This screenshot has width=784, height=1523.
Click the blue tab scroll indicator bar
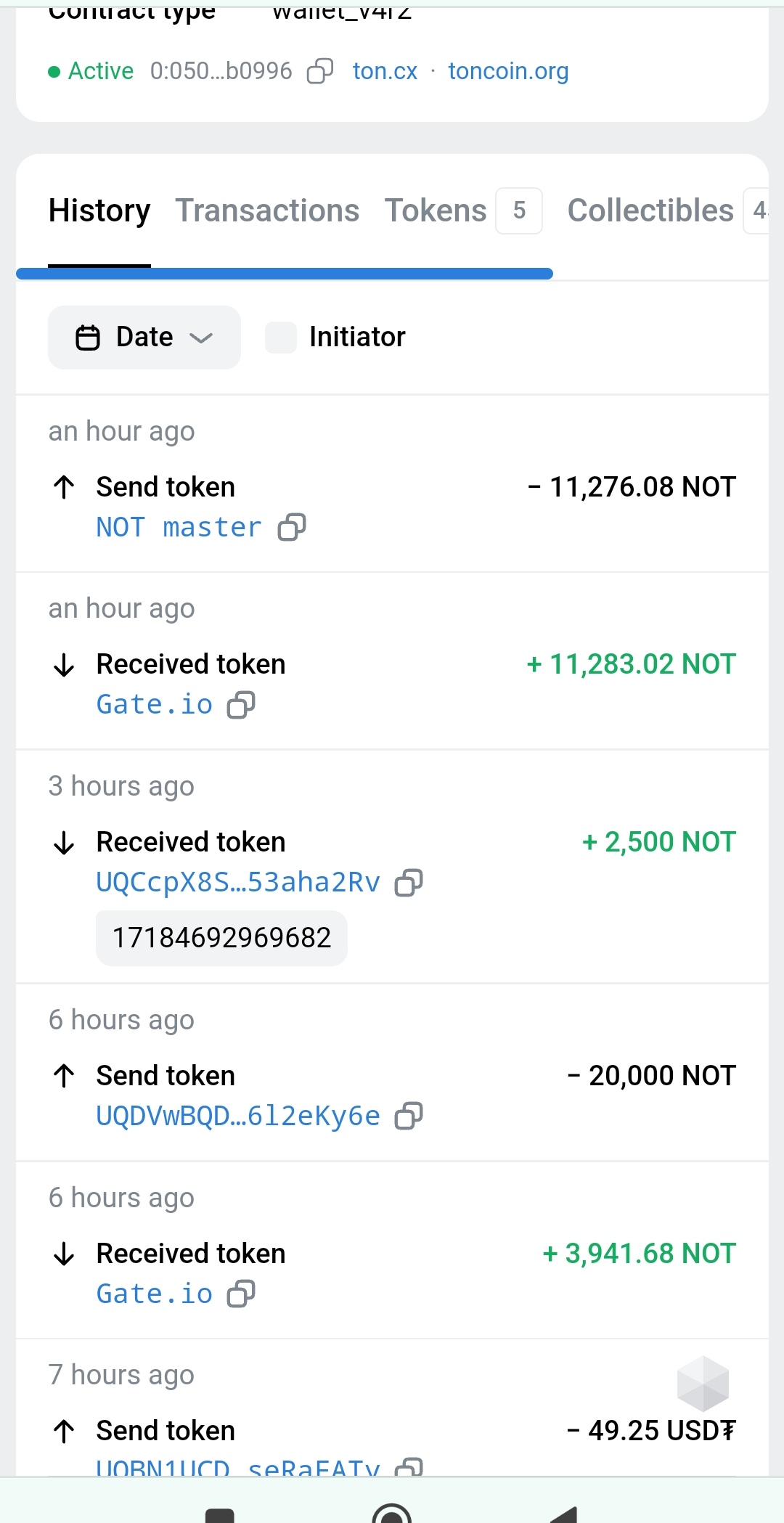coord(285,274)
